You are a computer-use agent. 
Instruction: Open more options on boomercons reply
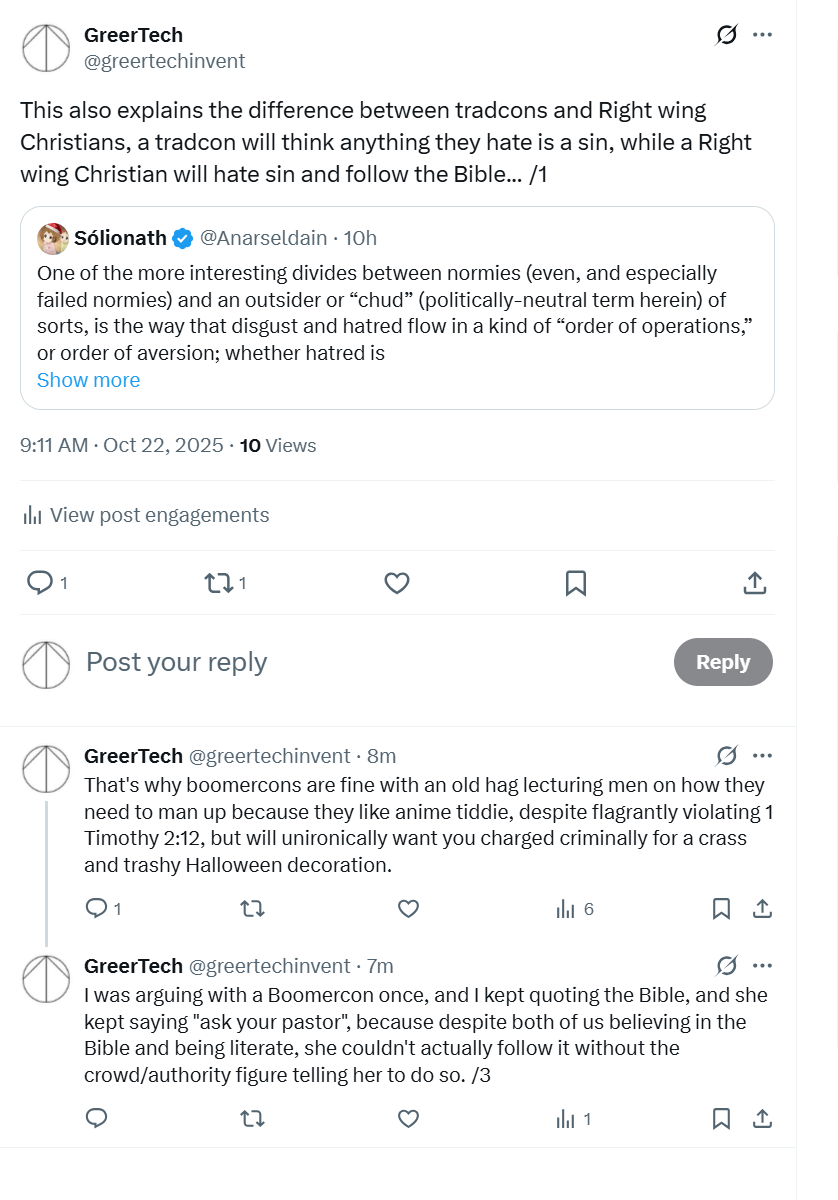[x=762, y=755]
